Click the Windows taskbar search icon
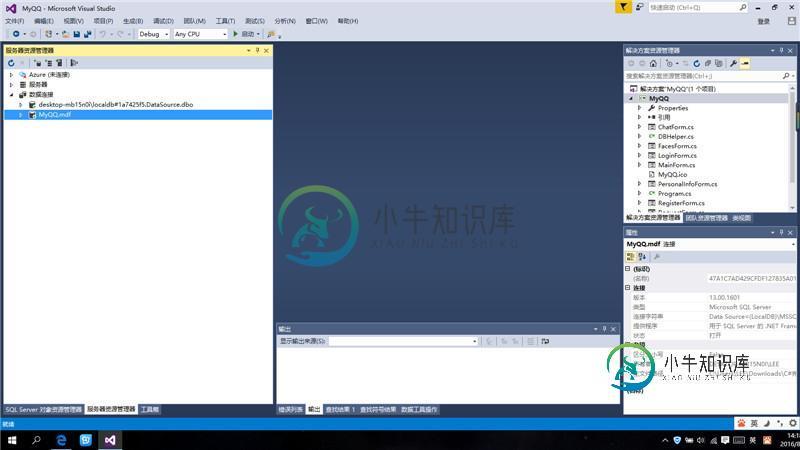This screenshot has height=450, width=800. (x=36, y=440)
